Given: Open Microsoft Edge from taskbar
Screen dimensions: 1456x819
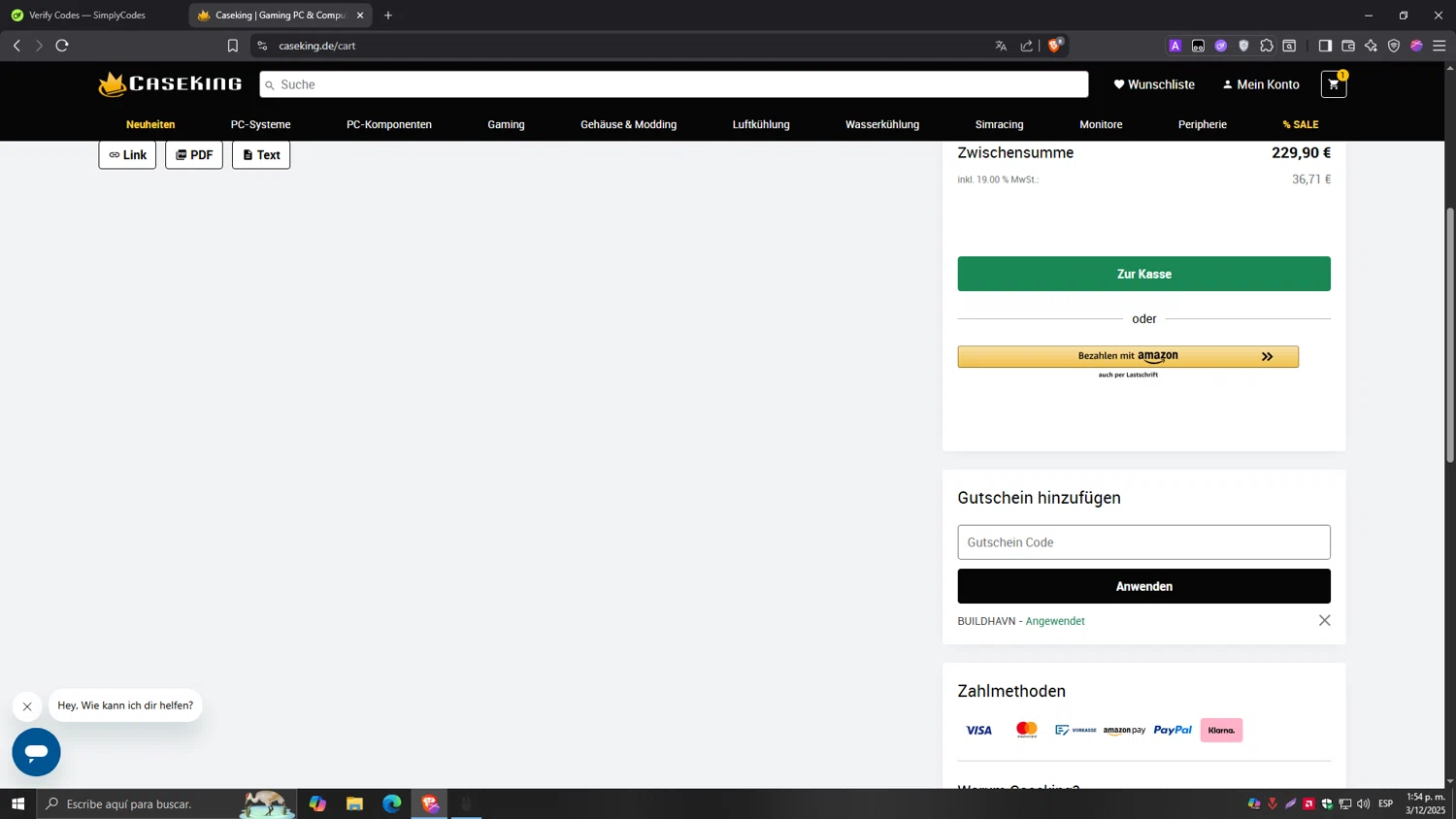Looking at the screenshot, I should [392, 803].
